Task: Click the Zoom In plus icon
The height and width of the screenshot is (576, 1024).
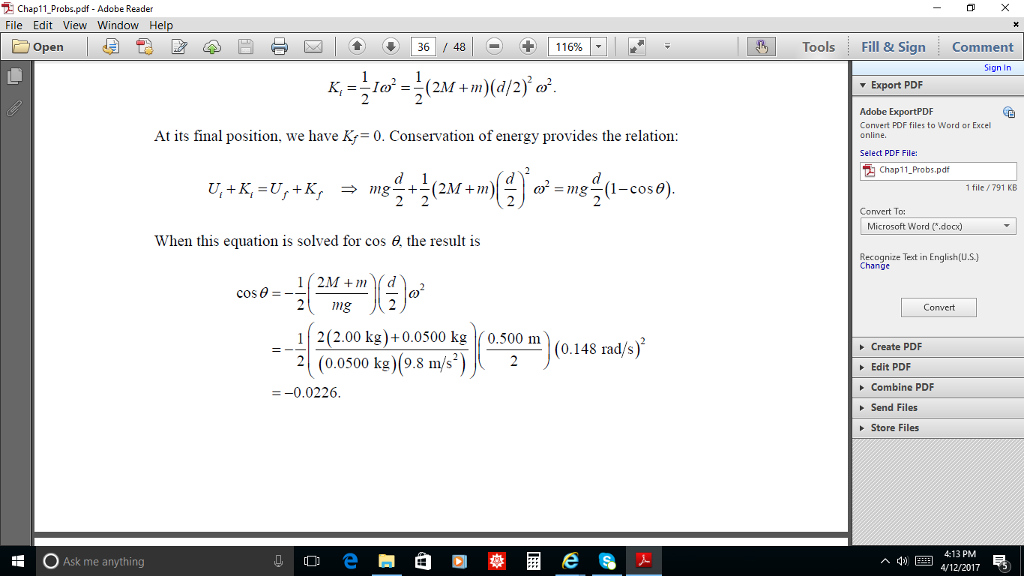Action: pos(526,46)
